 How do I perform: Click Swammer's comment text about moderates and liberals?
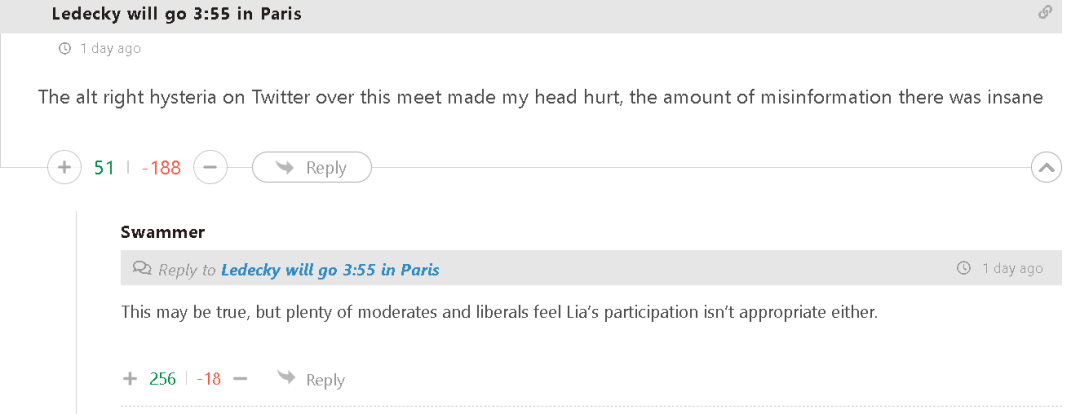pyautogui.click(x=498, y=311)
